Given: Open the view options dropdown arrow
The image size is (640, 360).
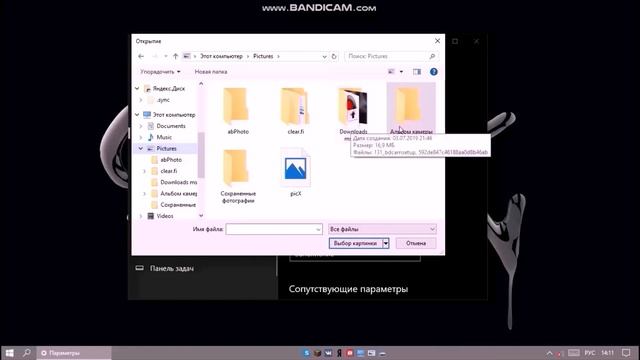Looking at the screenshot, I should pyautogui.click(x=401, y=72).
